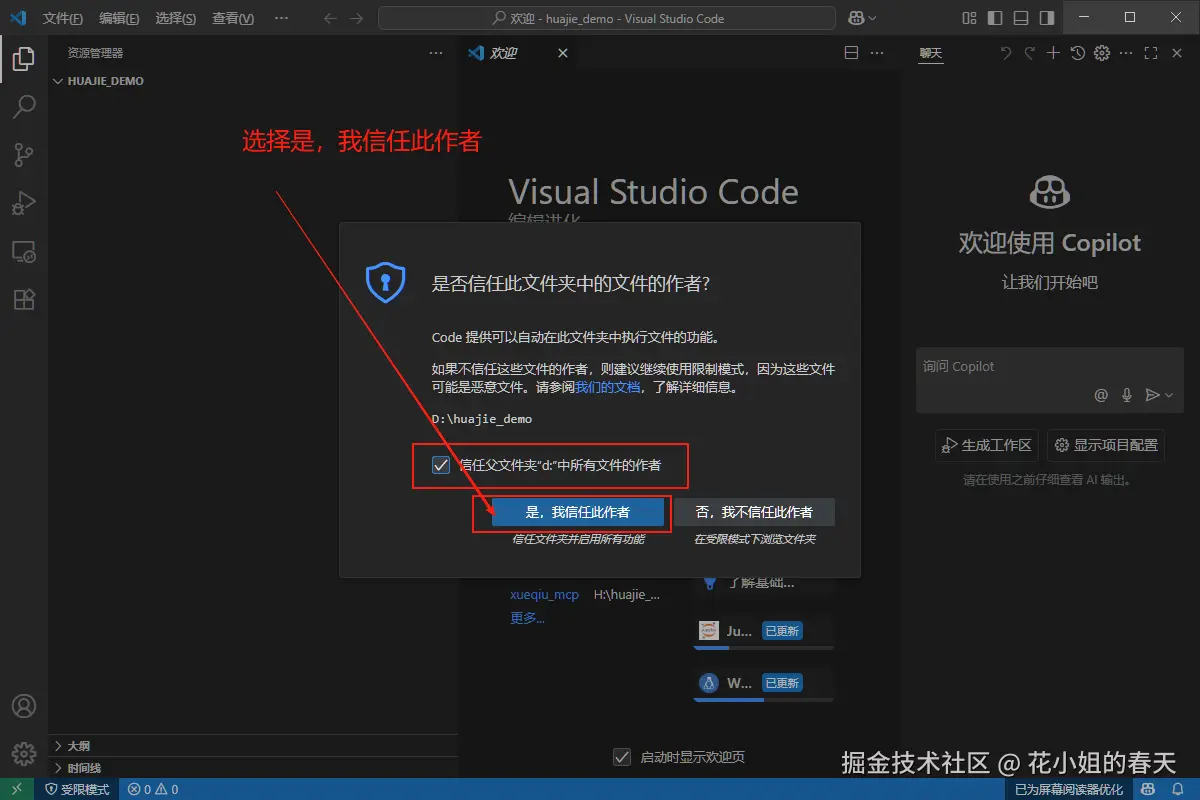The image size is (1200, 800).
Task: Open the Accounts menu icon
Action: pyautogui.click(x=24, y=706)
